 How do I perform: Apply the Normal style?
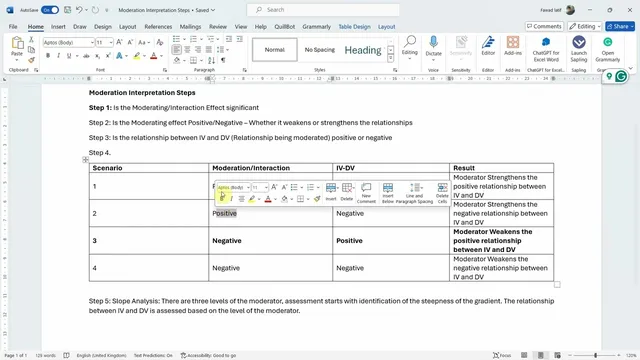(x=275, y=50)
